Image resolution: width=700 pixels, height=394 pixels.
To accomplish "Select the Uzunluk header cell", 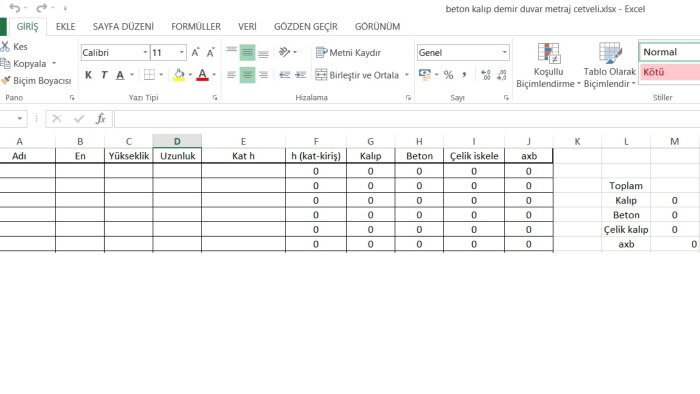I will [x=177, y=156].
